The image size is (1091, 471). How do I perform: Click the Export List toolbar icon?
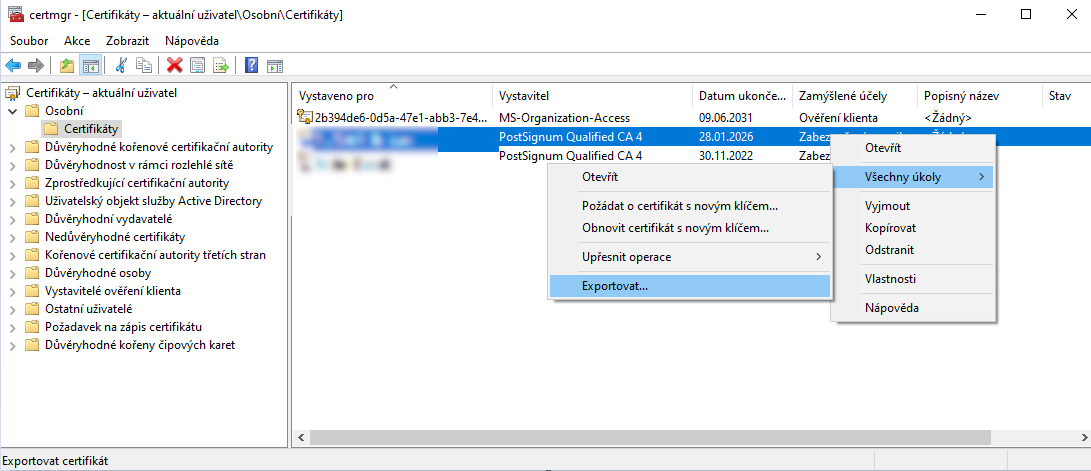220,65
